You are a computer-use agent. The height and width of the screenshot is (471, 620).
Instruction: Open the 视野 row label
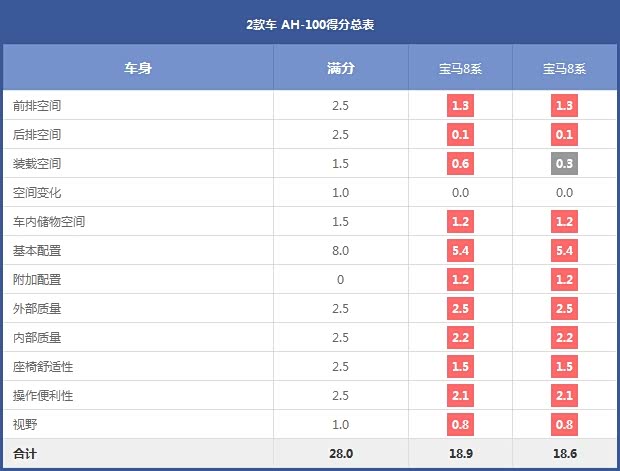[25, 425]
